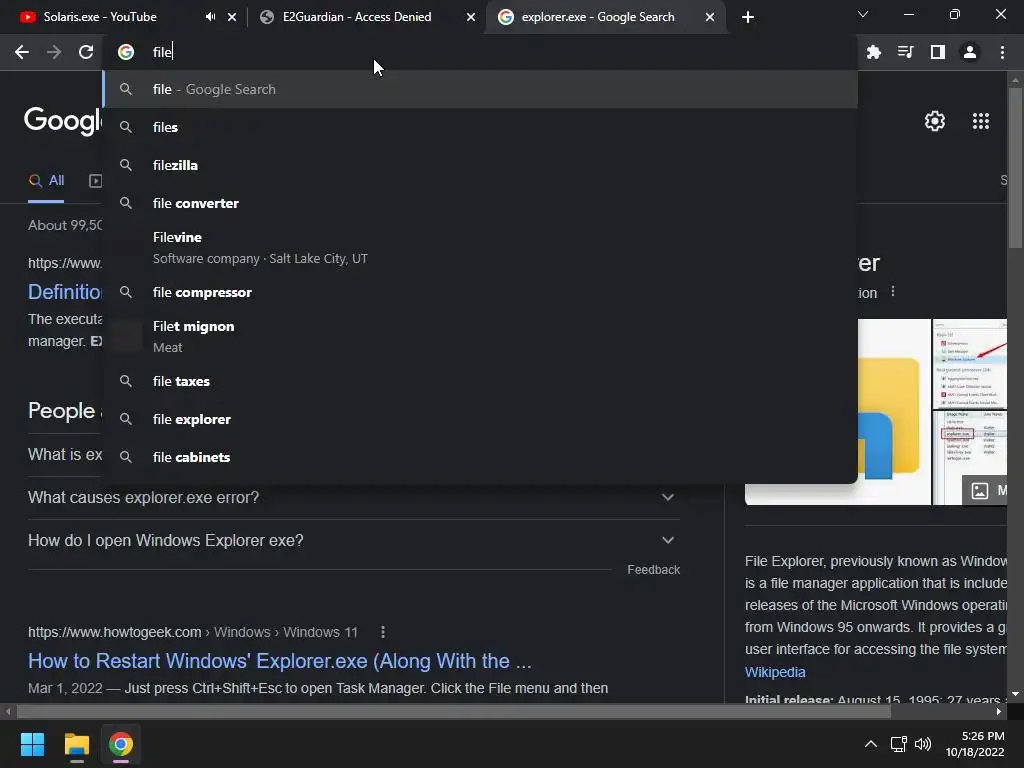Image resolution: width=1024 pixels, height=768 pixels.
Task: Click the Feedback link
Action: point(653,570)
